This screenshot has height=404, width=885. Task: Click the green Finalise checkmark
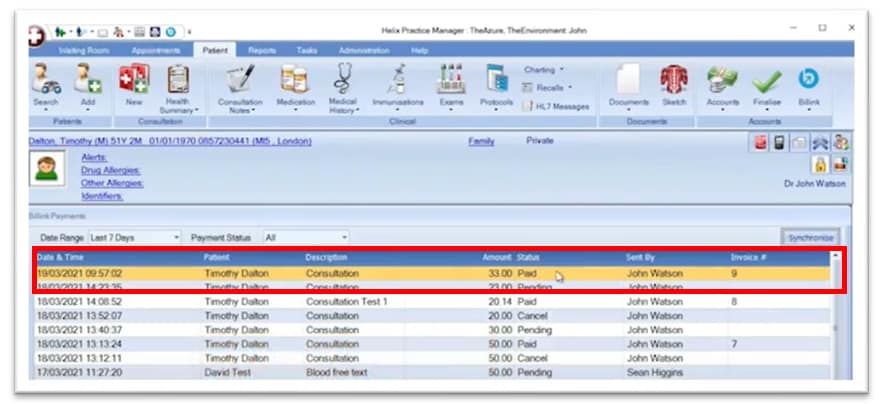click(x=767, y=82)
